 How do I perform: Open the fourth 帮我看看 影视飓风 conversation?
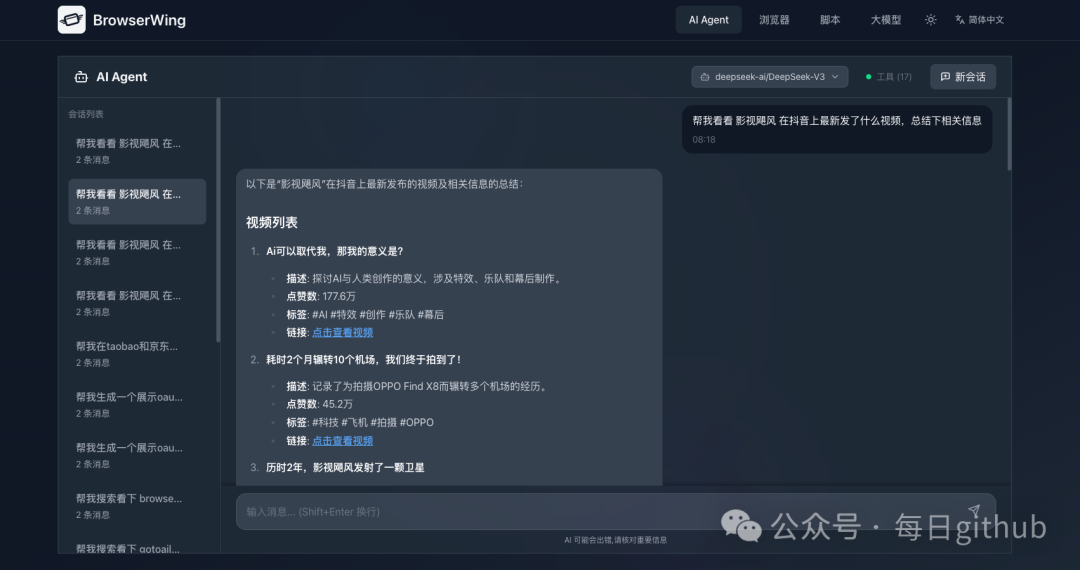coord(137,303)
